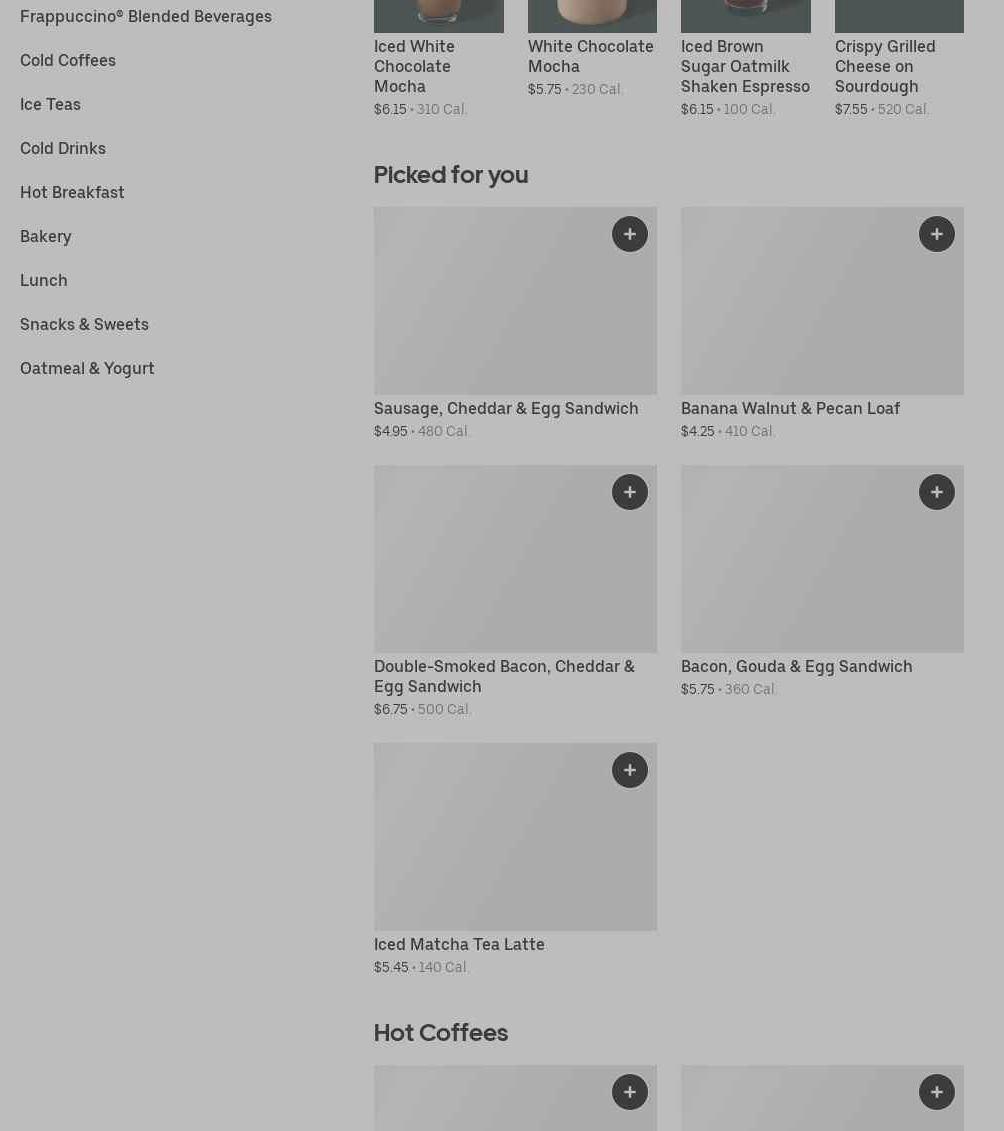The height and width of the screenshot is (1131, 1004).
Task: Add Sausage, Cheddar & Egg Sandwich with plus icon
Action: coord(630,234)
